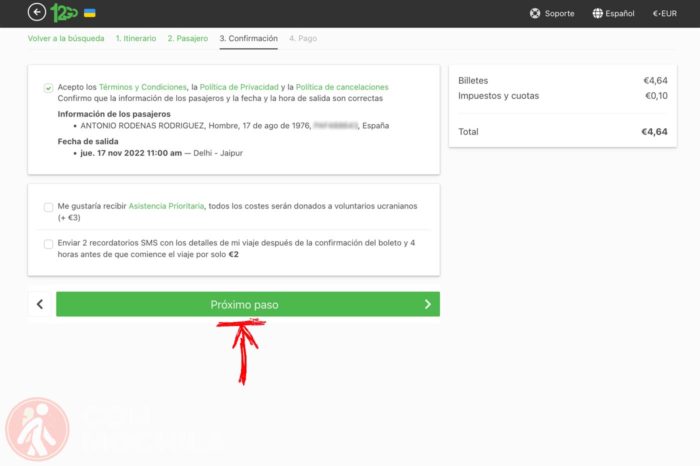Image resolution: width=700 pixels, height=466 pixels.
Task: Click the Ukraine flag icon
Action: [x=90, y=13]
